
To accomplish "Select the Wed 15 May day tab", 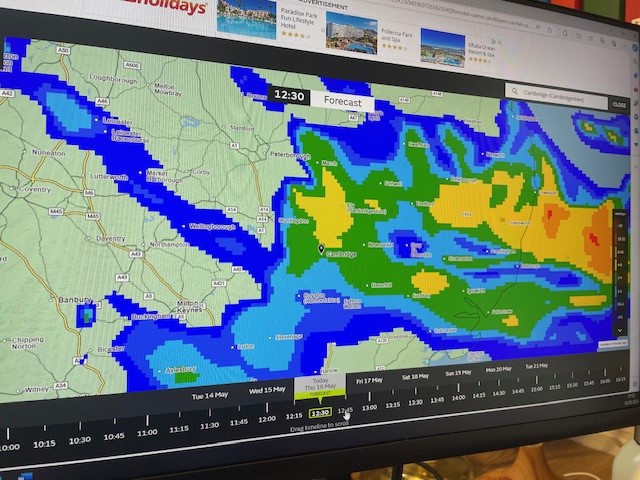I will click(x=267, y=388).
